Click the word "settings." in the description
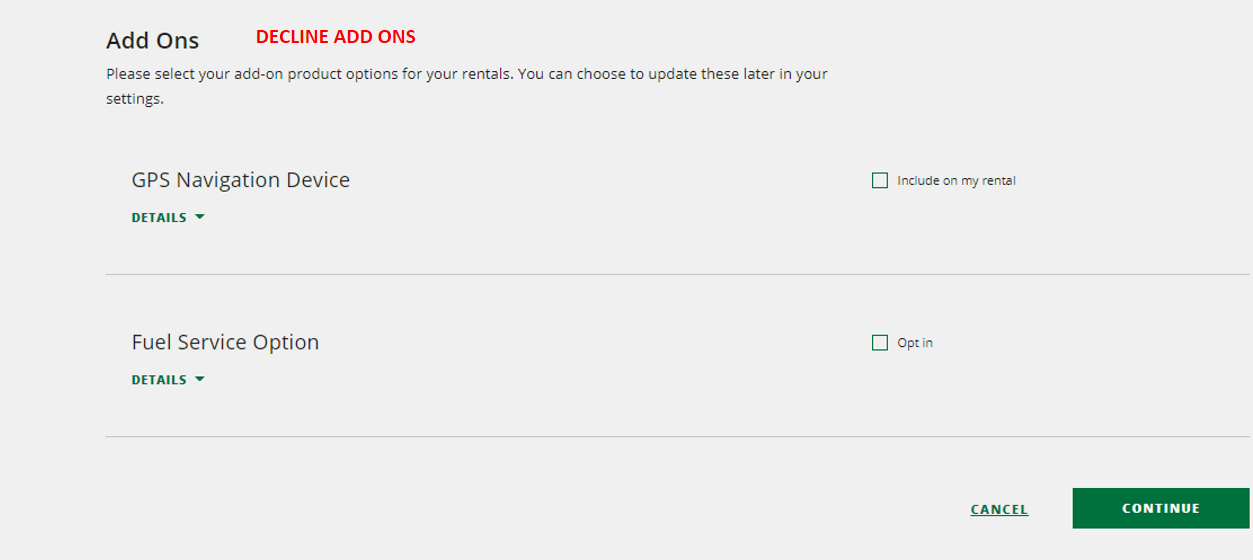Screen dimensions: 1253x560 tap(135, 100)
